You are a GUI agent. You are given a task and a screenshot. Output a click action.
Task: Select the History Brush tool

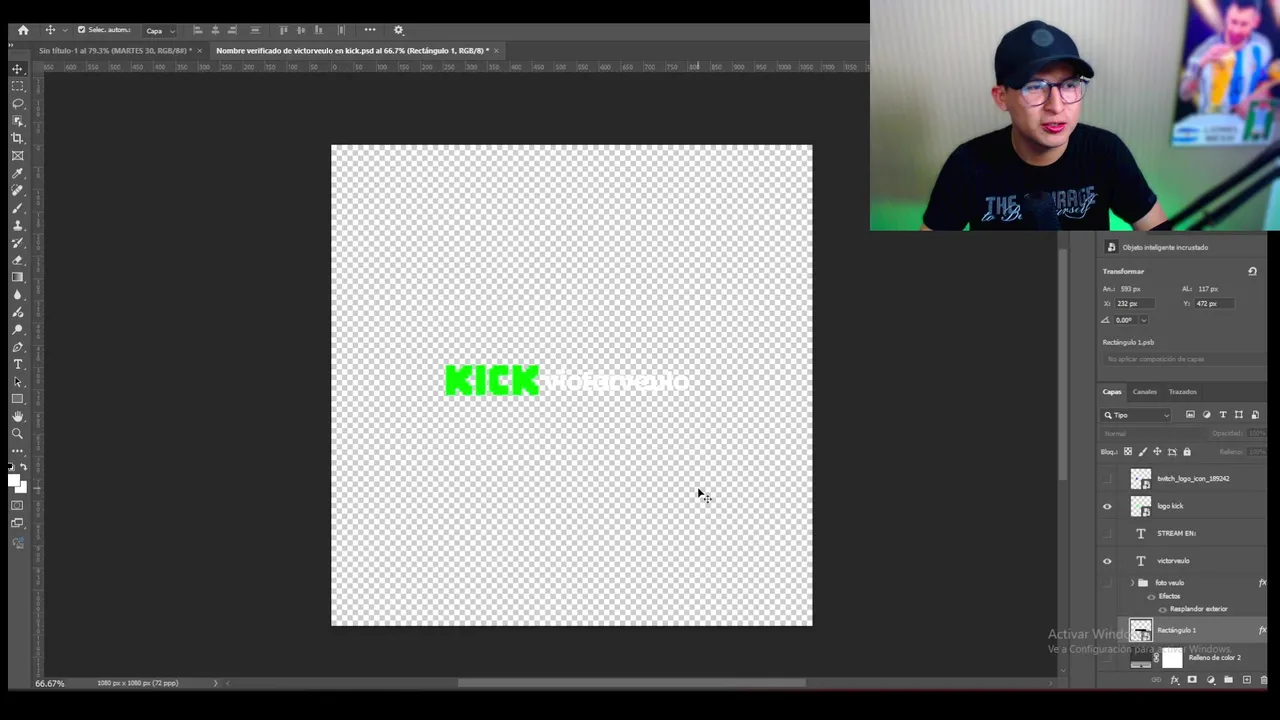pos(17,242)
